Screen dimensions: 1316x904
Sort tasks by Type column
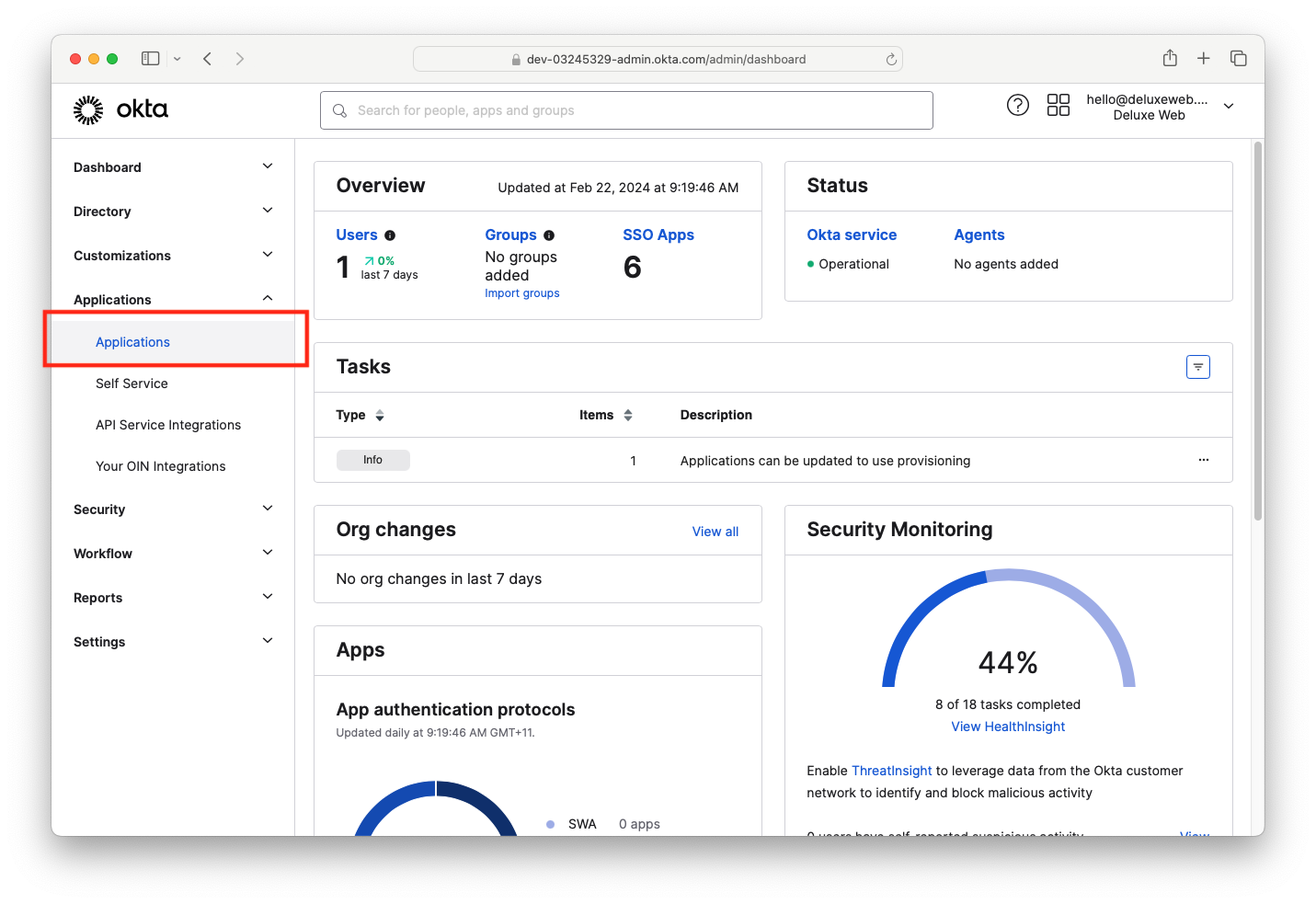click(379, 416)
